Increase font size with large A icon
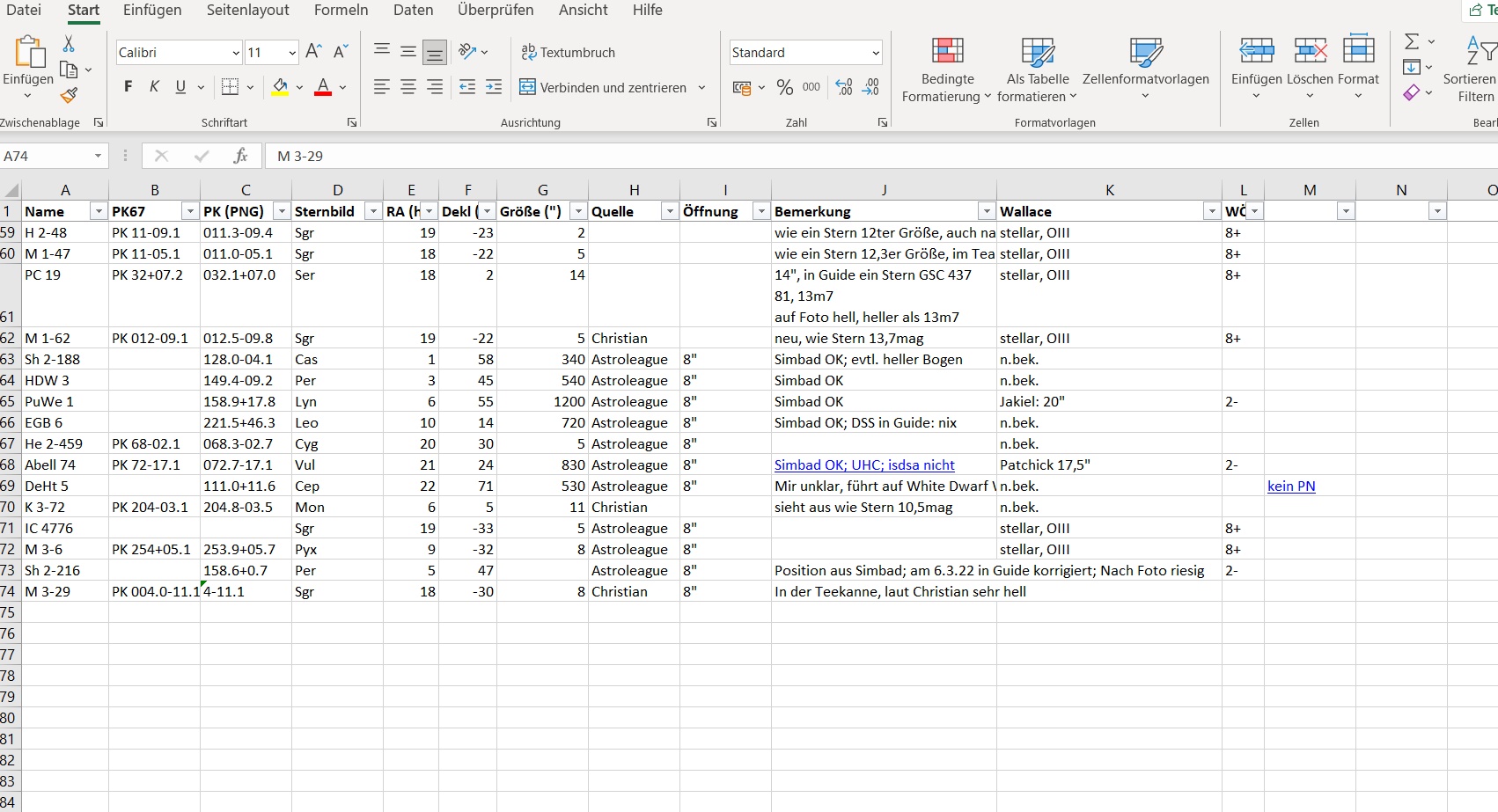The image size is (1498, 812). 313,52
